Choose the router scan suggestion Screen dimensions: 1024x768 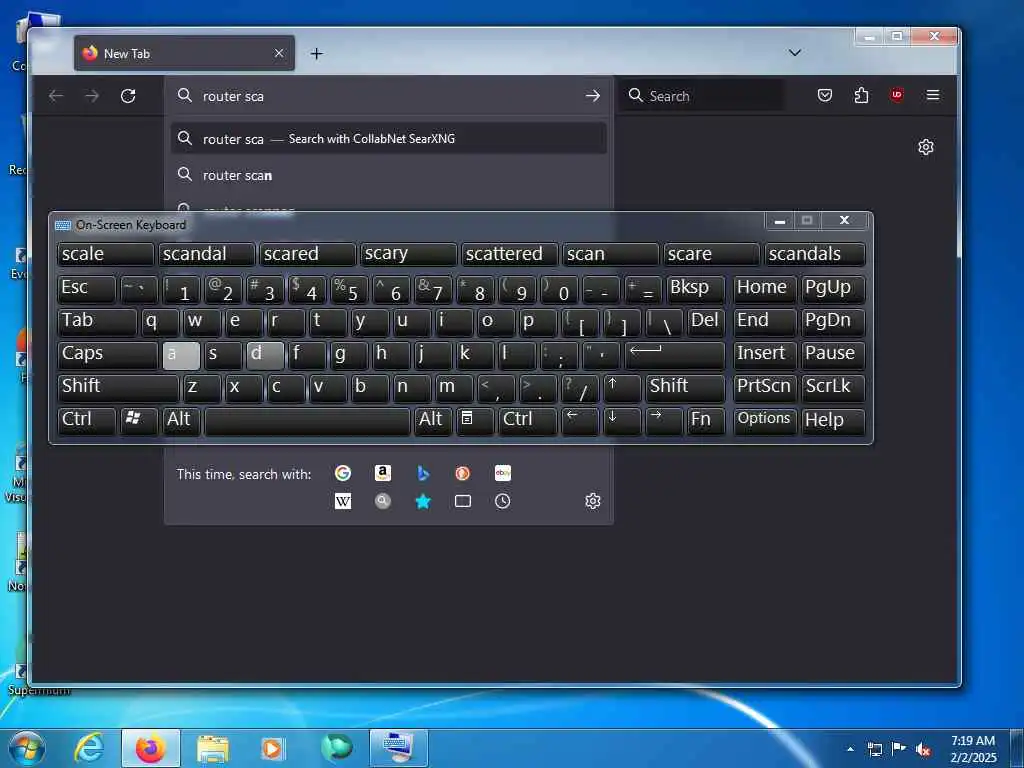389,175
